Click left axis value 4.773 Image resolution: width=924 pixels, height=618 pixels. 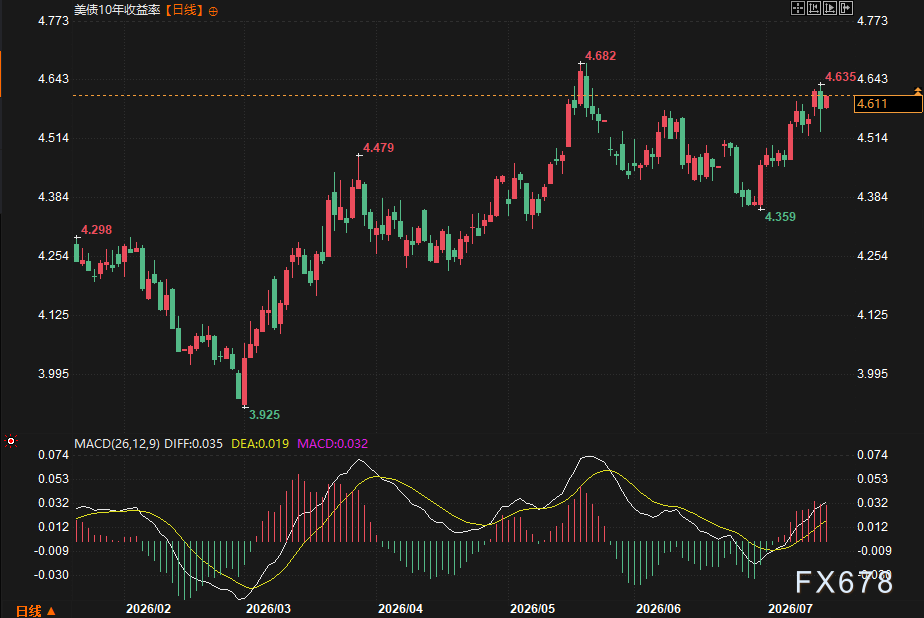coord(54,21)
